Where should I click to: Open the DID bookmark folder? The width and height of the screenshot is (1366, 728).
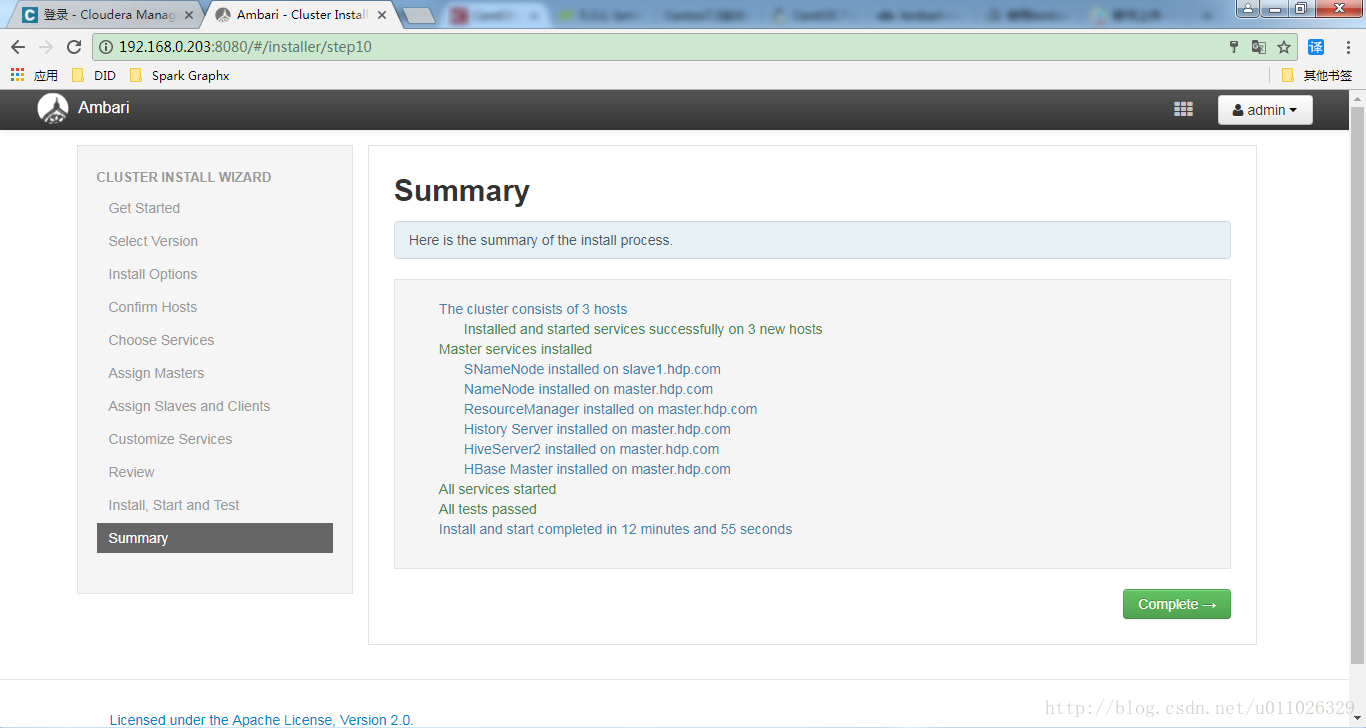tap(94, 75)
